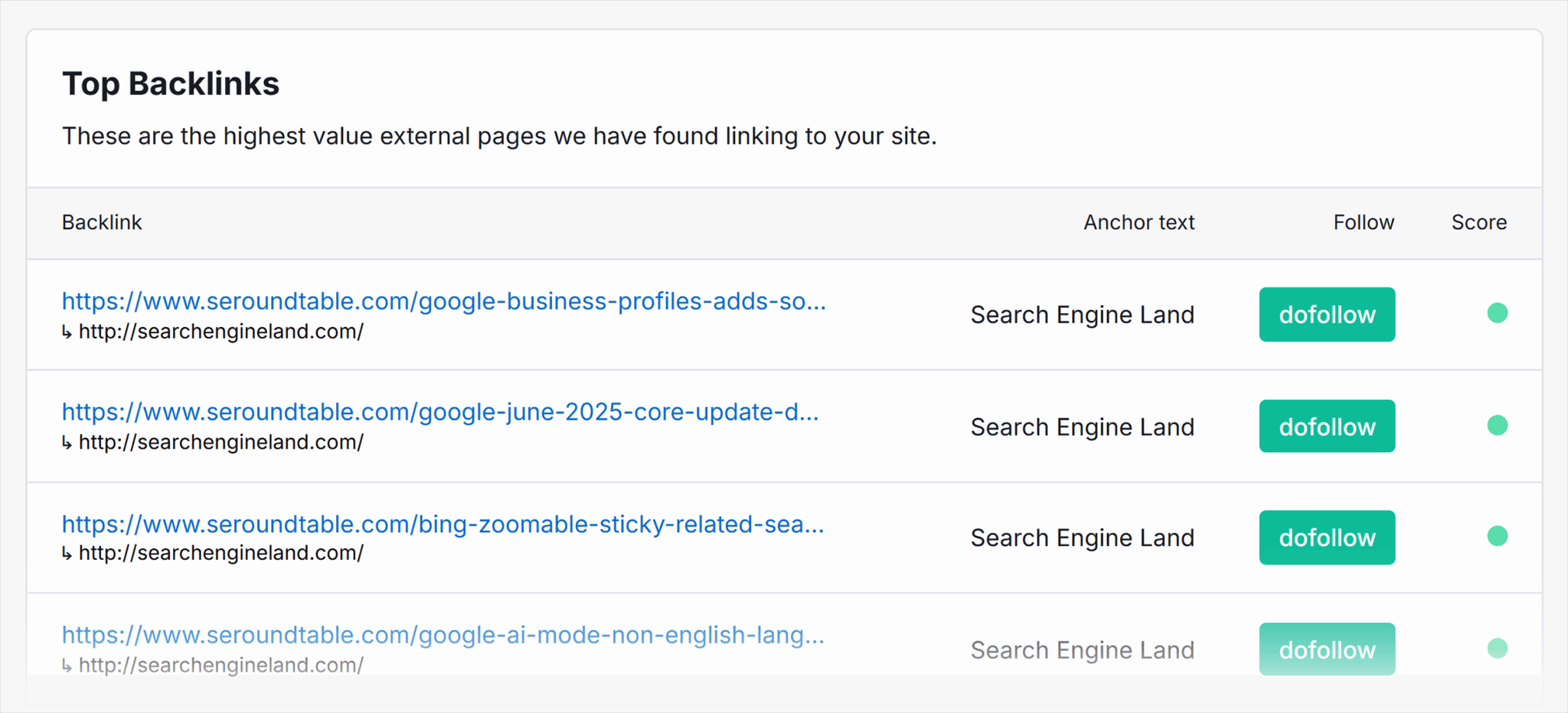This screenshot has height=713, width=1568.
Task: Click Search Engine Land anchor text in google-ai-mode row
Action: tap(1082, 650)
